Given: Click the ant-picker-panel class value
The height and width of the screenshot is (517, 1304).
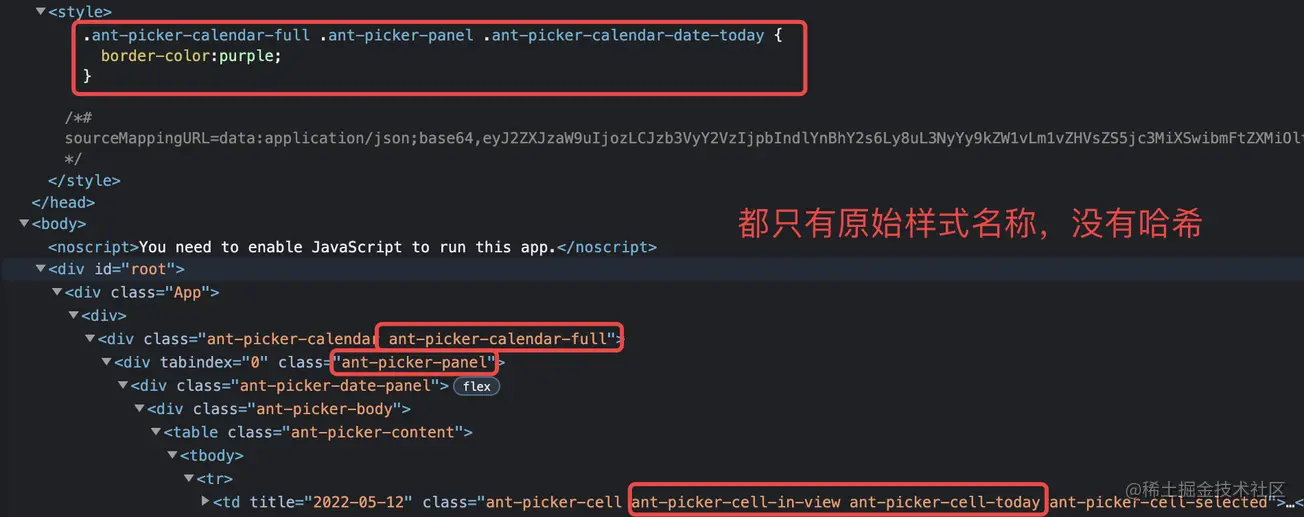Looking at the screenshot, I should click(415, 362).
